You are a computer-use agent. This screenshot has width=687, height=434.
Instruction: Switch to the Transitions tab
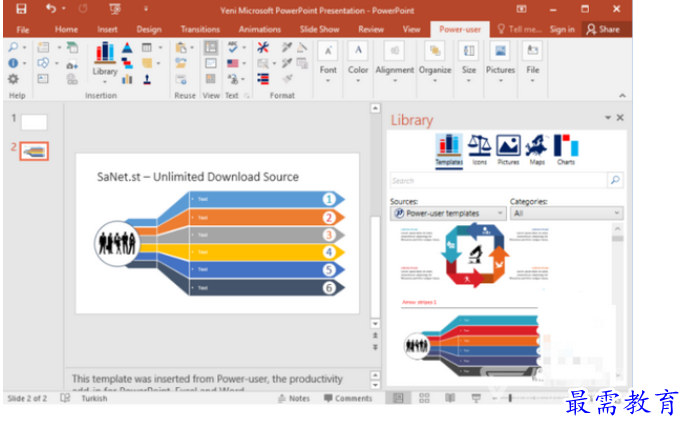(200, 29)
